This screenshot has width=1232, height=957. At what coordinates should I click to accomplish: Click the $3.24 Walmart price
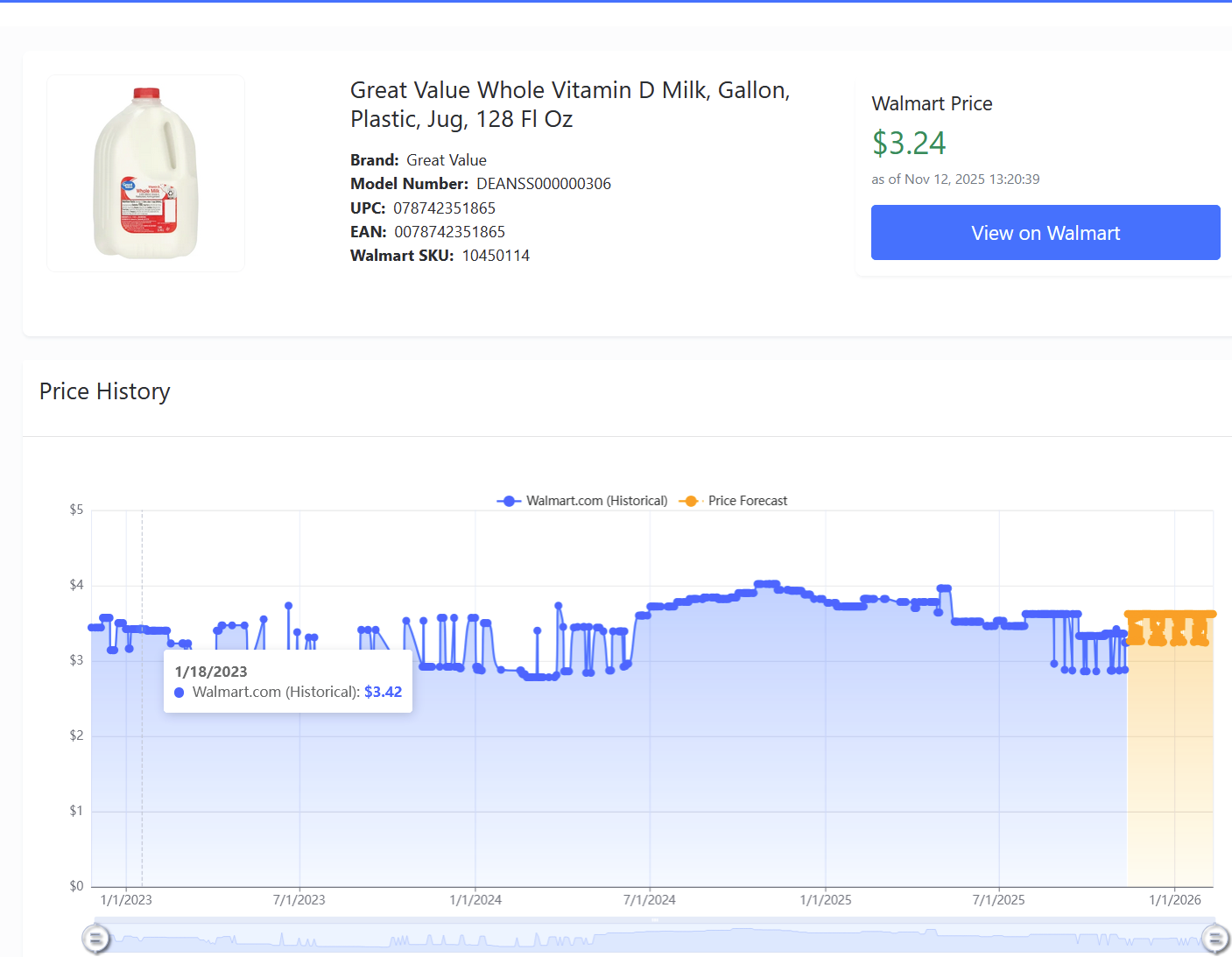[908, 144]
